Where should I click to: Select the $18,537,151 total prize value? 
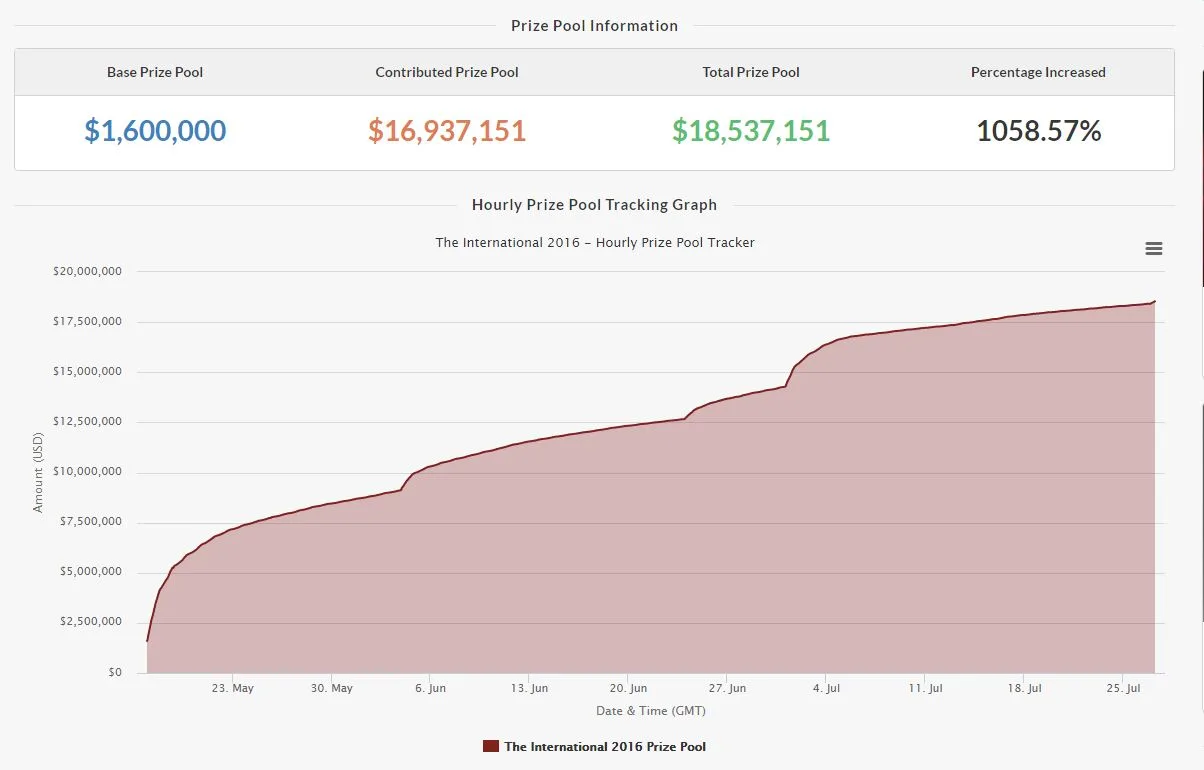[x=751, y=131]
